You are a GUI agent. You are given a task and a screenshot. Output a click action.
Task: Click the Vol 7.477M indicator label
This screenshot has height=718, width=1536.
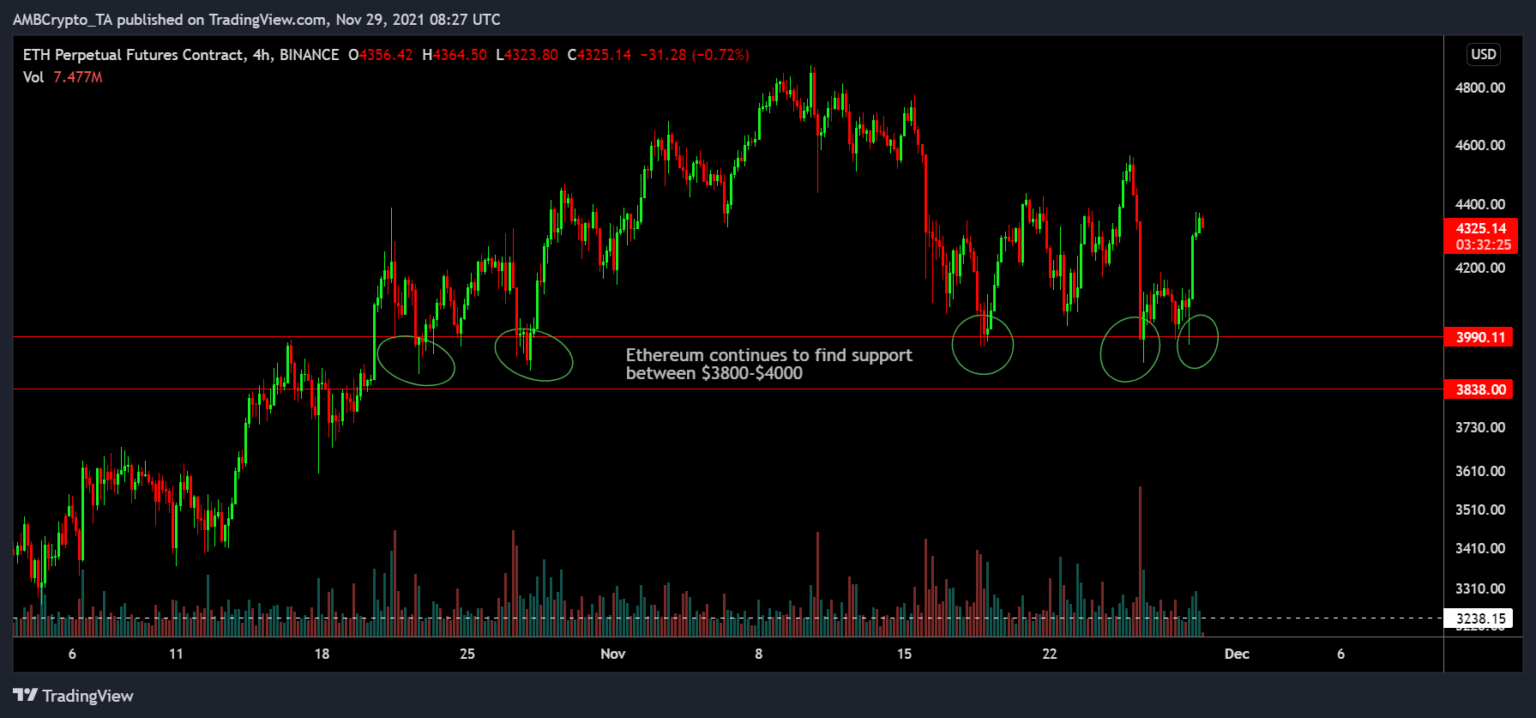[60, 77]
